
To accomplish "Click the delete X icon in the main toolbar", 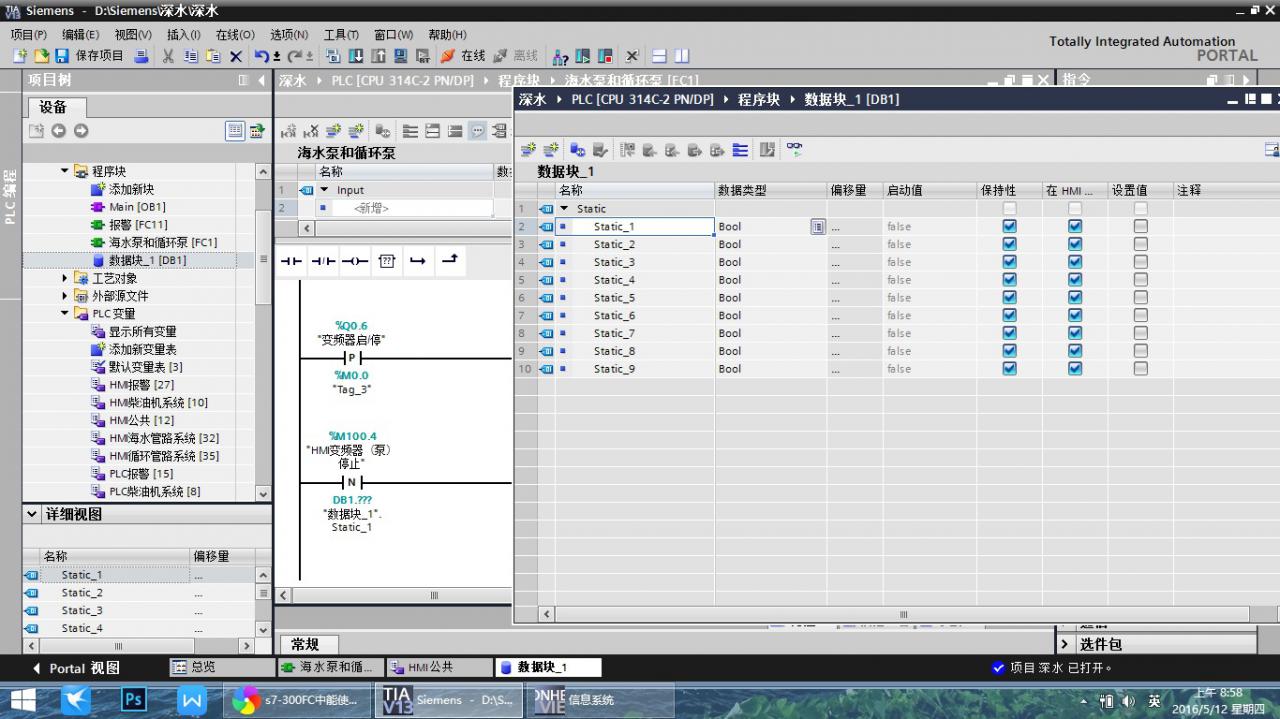I will 236,56.
